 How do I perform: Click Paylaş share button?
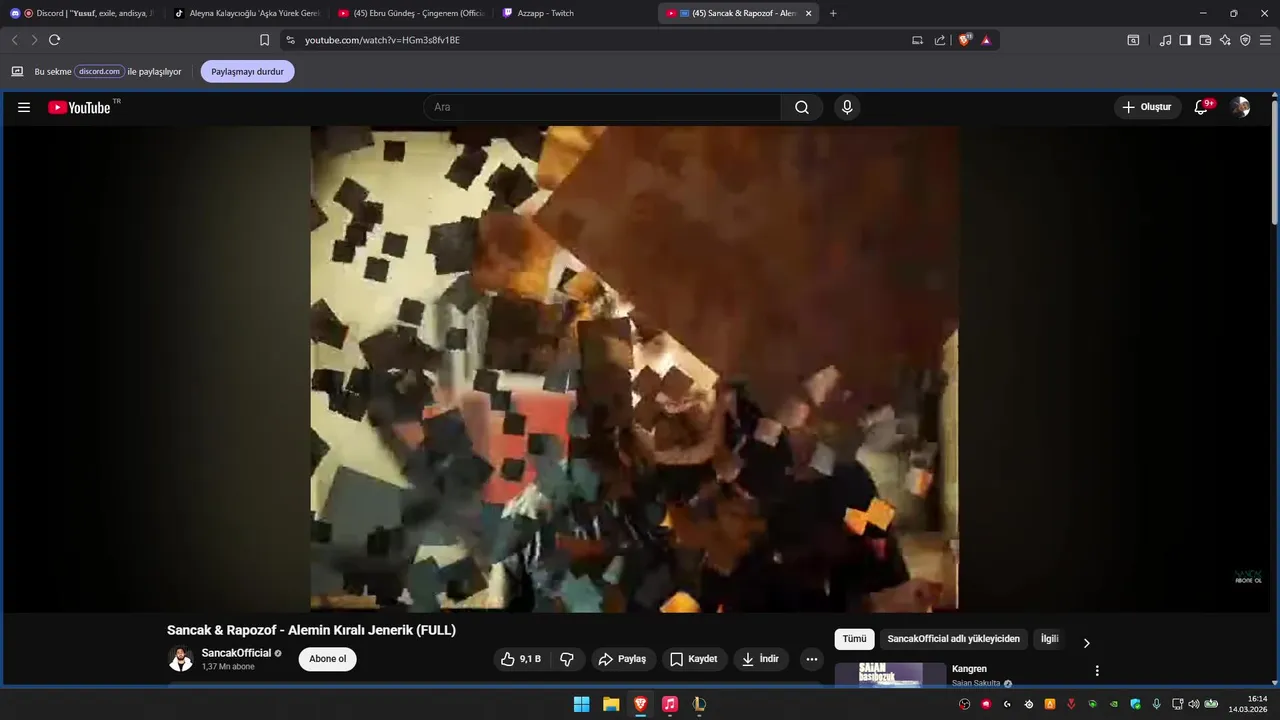point(622,659)
